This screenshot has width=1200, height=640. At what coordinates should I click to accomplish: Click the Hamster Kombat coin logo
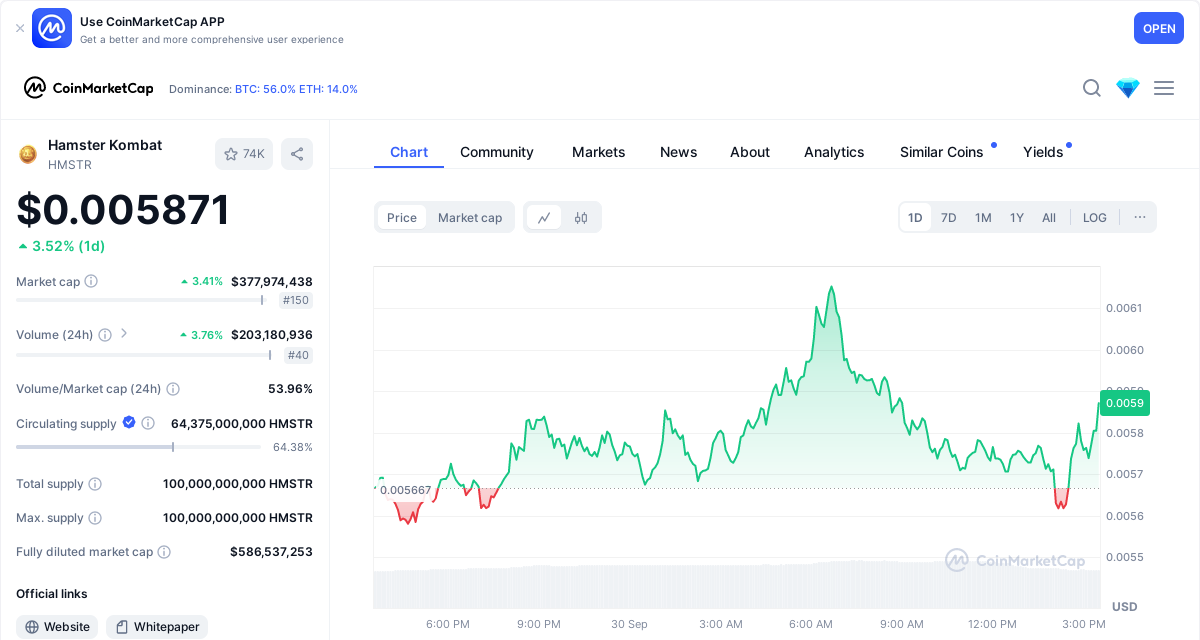(x=28, y=154)
